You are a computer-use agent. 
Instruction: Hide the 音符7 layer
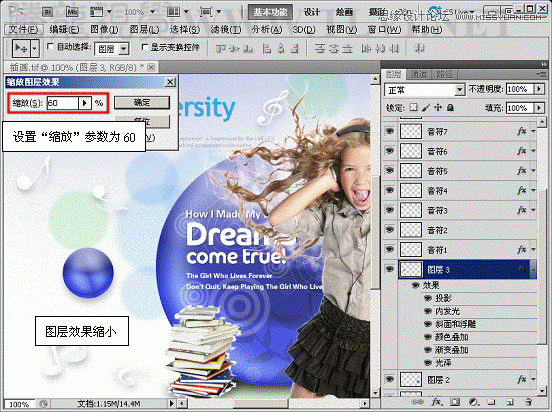[389, 131]
